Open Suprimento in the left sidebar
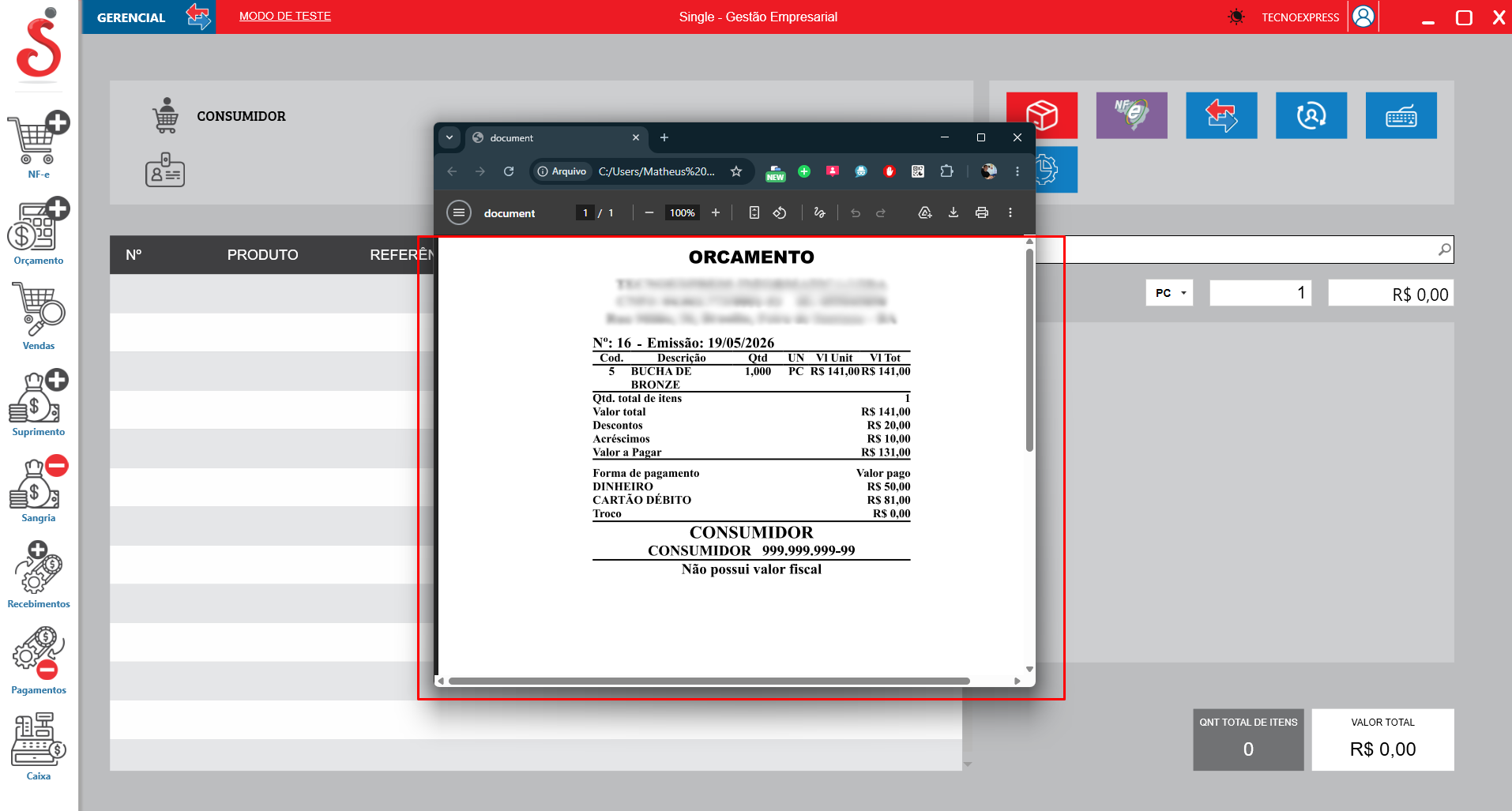The width and height of the screenshot is (1512, 811). [39, 402]
